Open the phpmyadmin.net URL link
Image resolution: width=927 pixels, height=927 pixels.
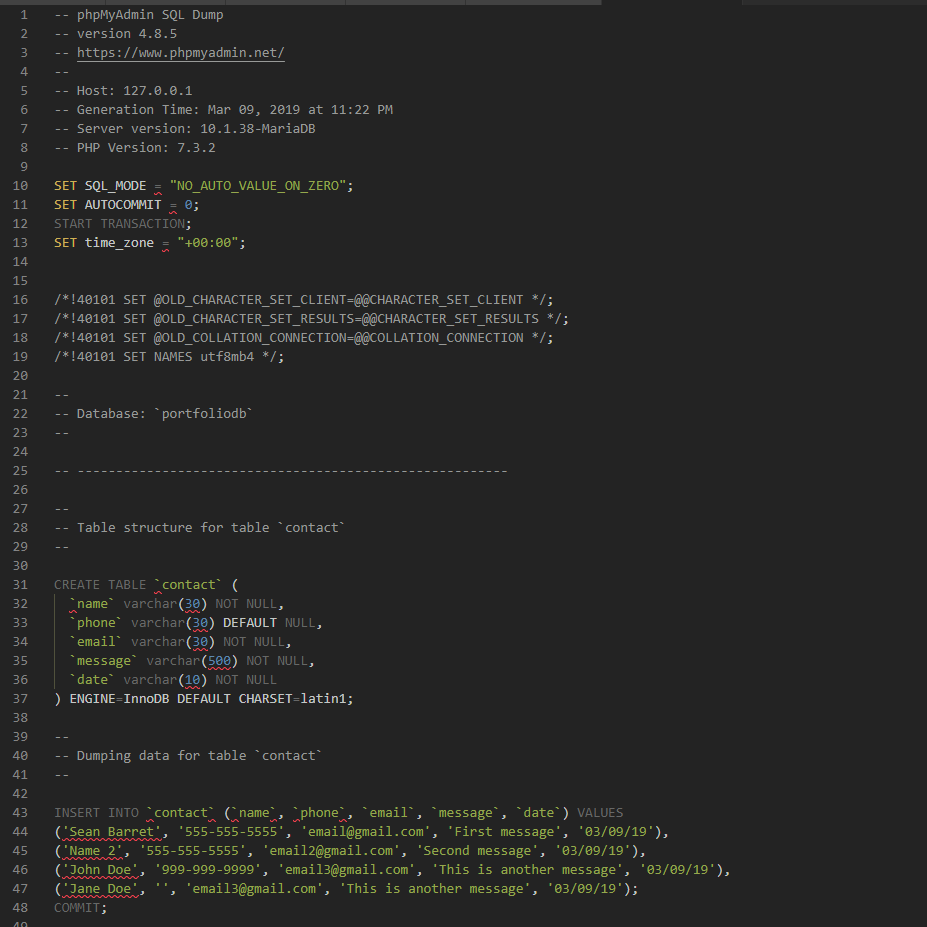180,53
